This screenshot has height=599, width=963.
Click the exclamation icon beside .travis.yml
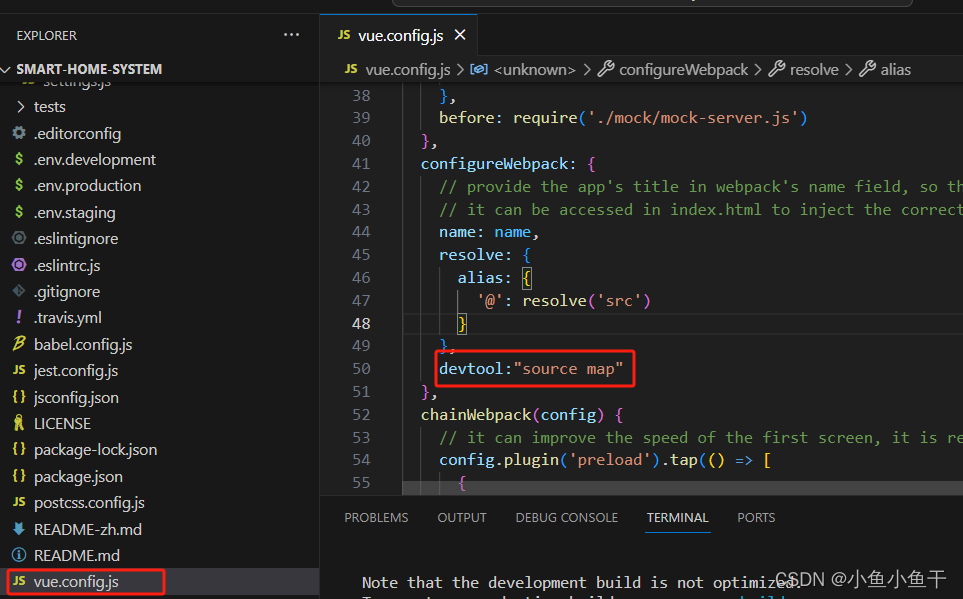pyautogui.click(x=19, y=317)
